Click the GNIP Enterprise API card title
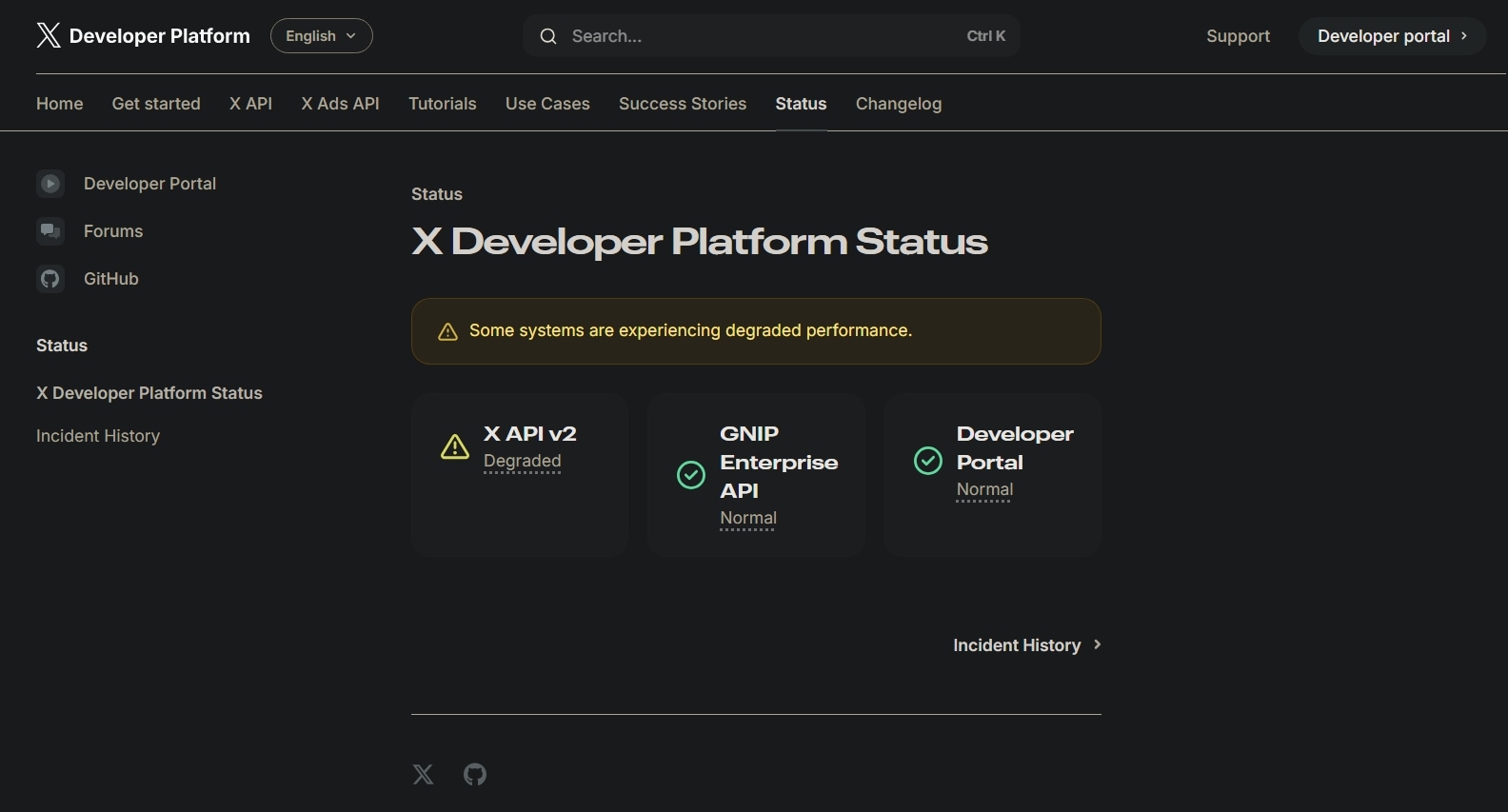The height and width of the screenshot is (812, 1508). tap(779, 462)
